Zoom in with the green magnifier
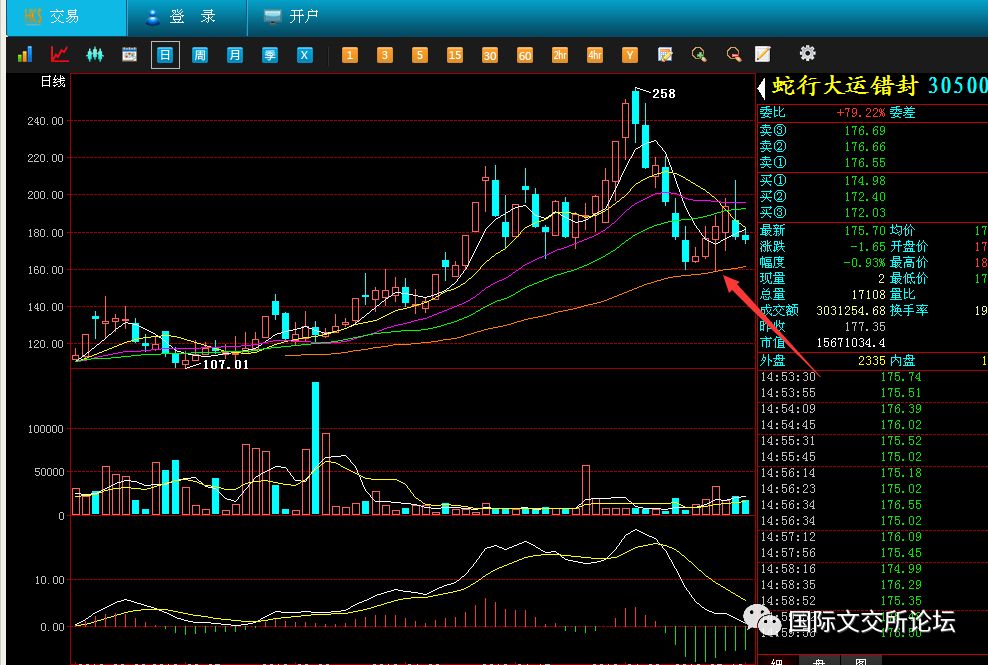Image resolution: width=988 pixels, height=665 pixels. click(x=699, y=54)
